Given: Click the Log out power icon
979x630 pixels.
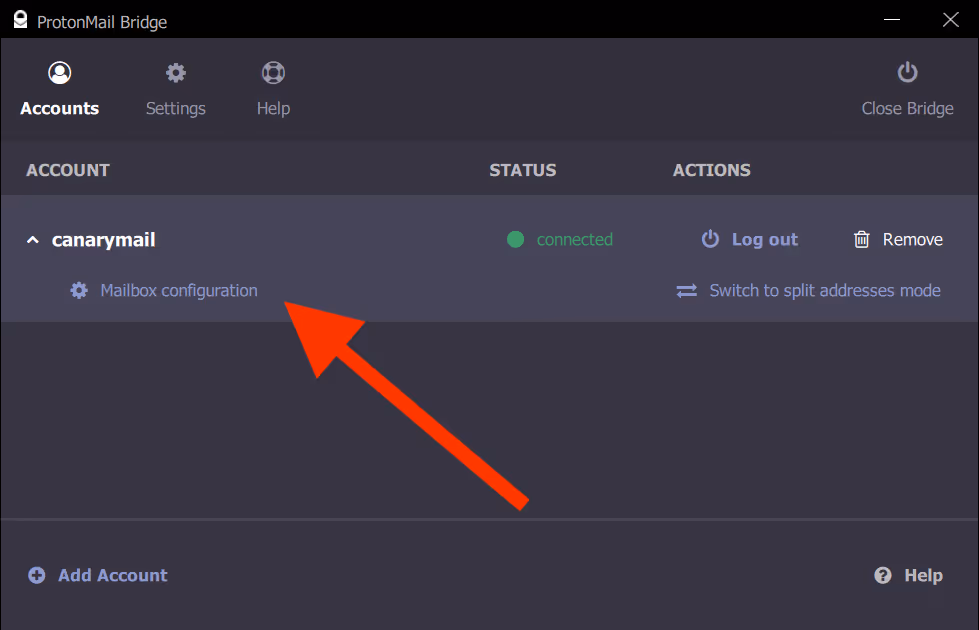Looking at the screenshot, I should coord(710,239).
